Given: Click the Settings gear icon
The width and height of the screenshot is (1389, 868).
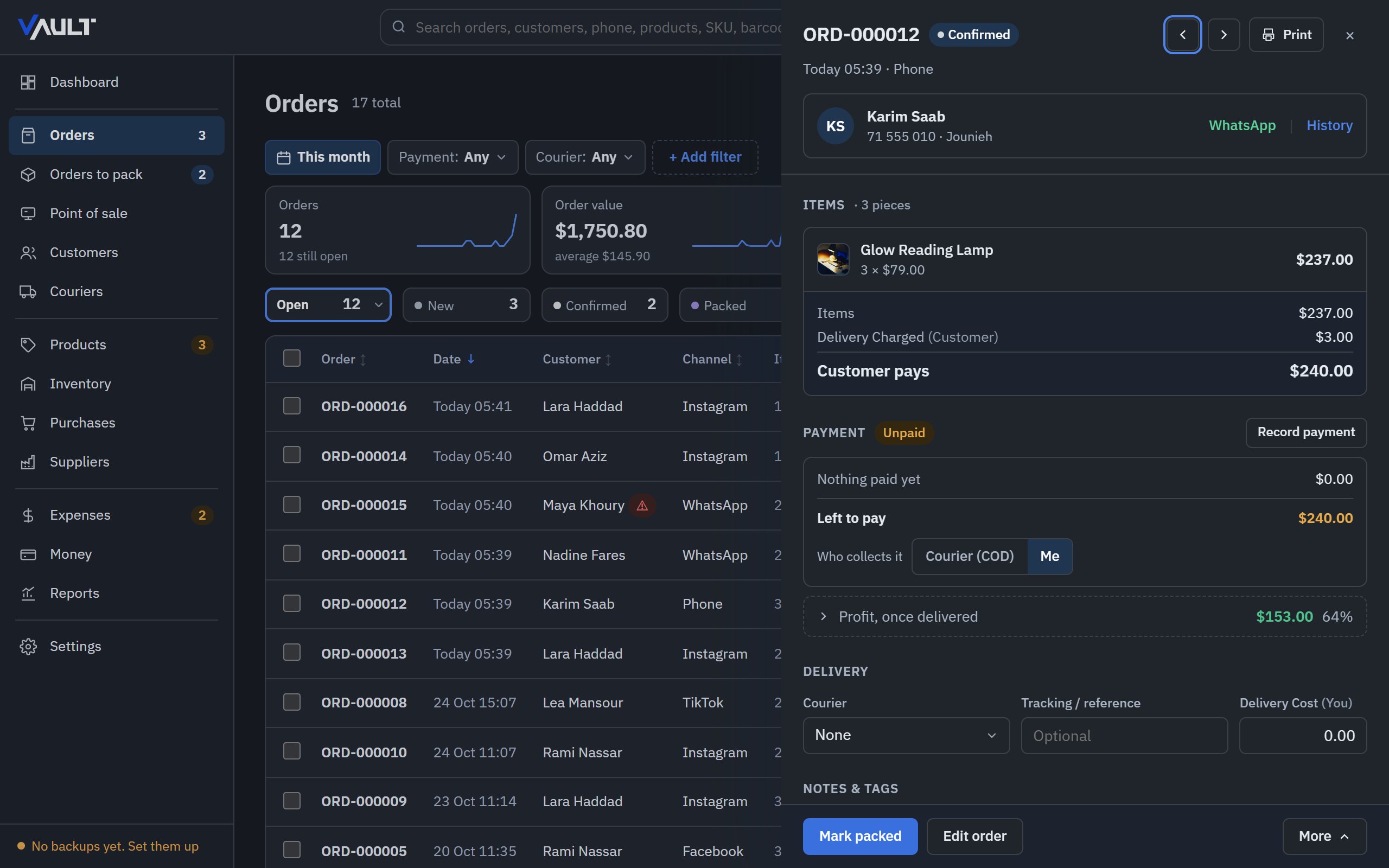Looking at the screenshot, I should [28, 647].
